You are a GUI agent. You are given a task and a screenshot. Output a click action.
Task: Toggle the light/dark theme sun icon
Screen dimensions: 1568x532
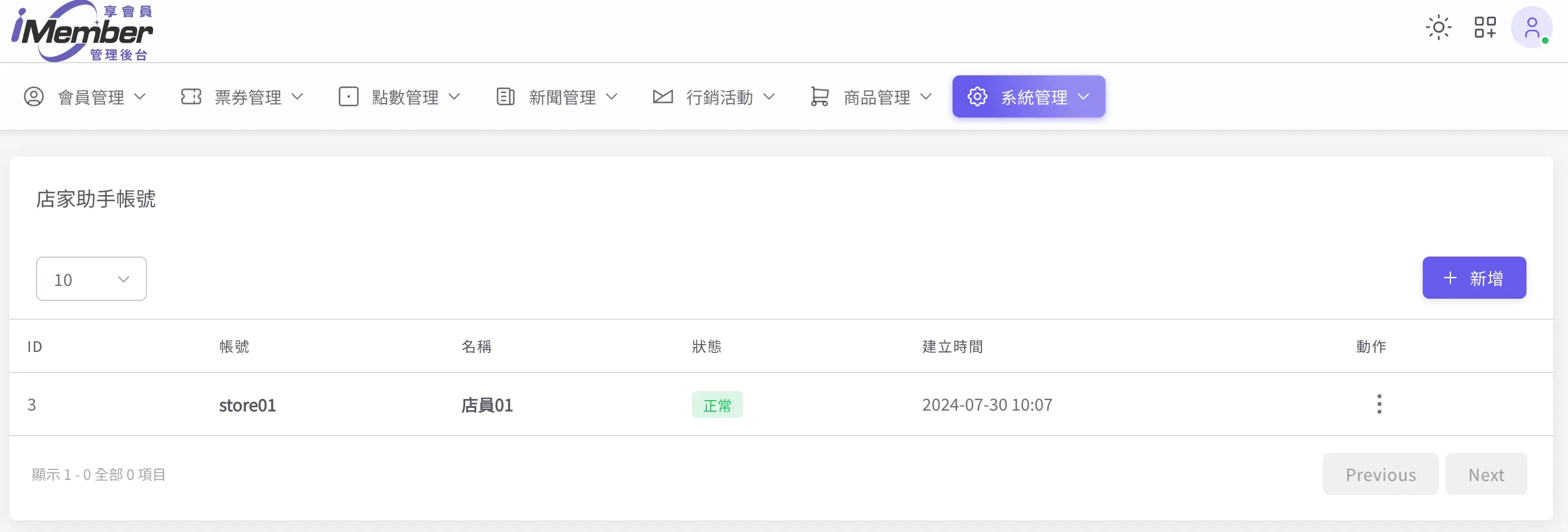tap(1438, 27)
